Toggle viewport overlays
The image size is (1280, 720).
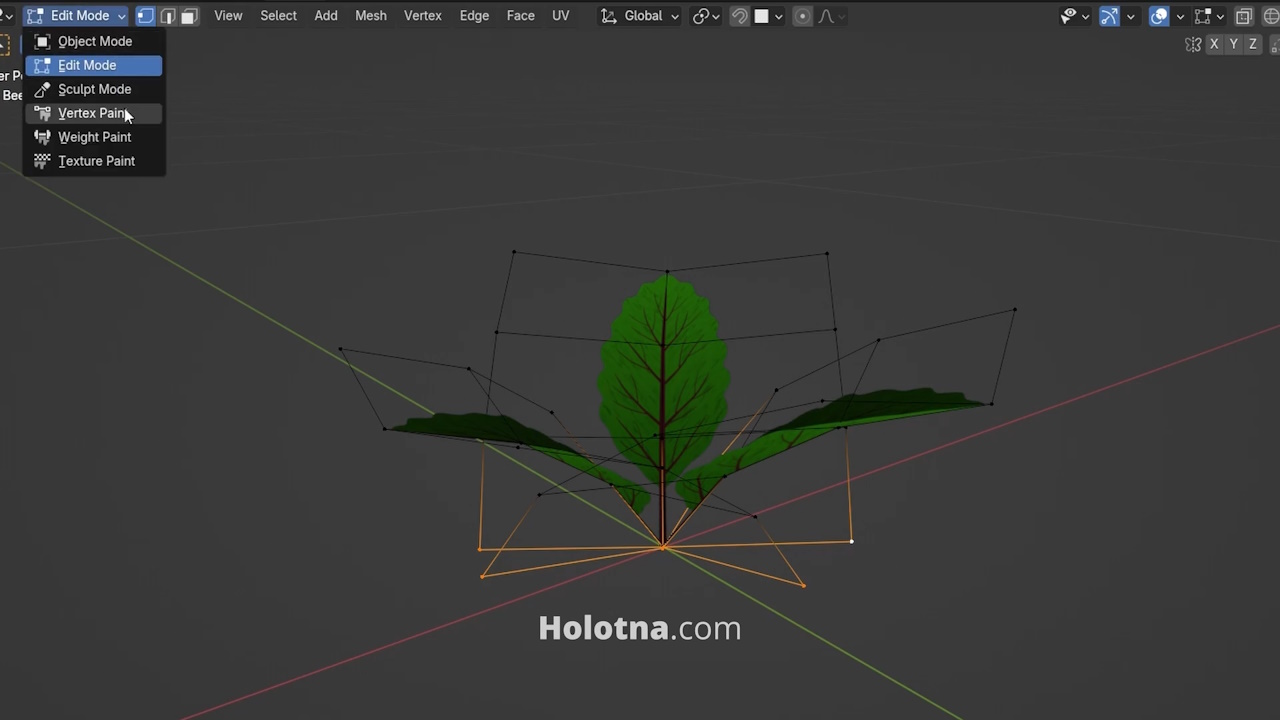point(1159,16)
